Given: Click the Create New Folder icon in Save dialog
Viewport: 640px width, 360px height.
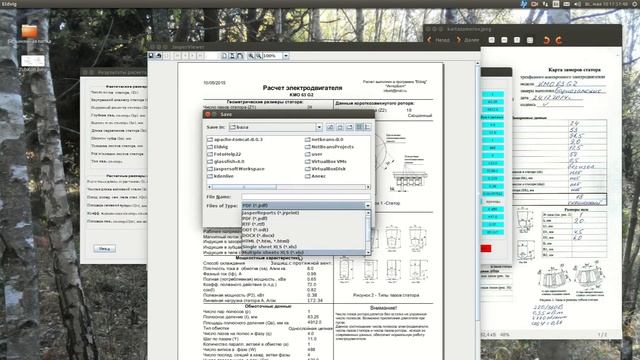Looking at the screenshot, I should tap(350, 127).
